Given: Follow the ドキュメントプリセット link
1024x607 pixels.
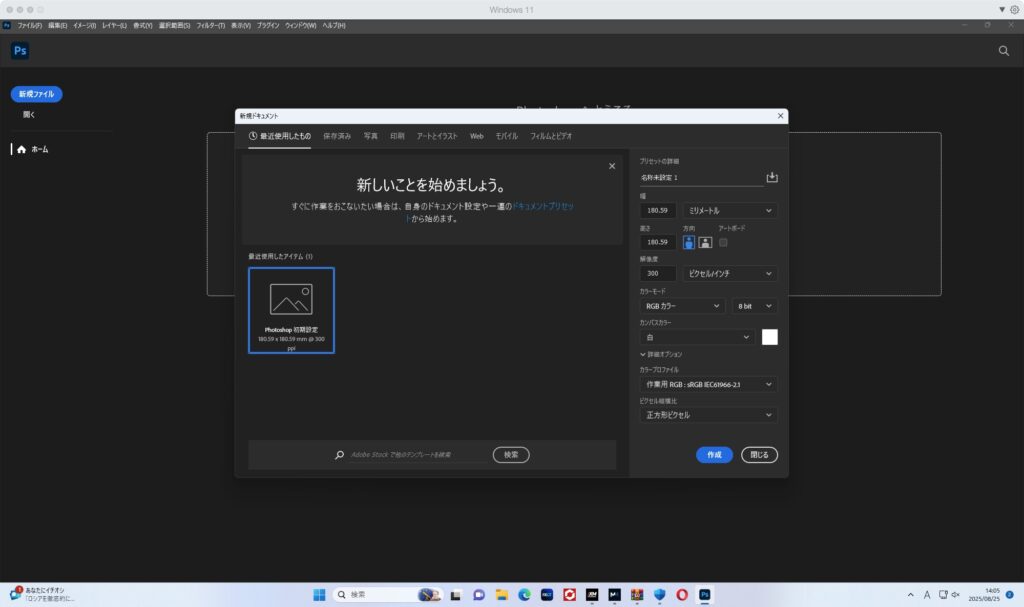Looking at the screenshot, I should point(543,206).
